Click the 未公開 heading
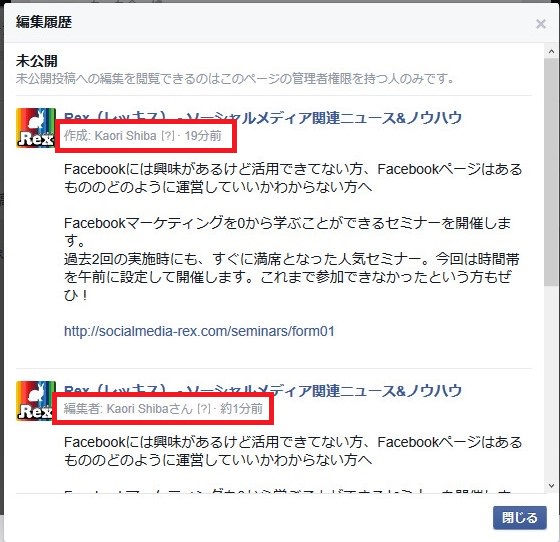 tap(36, 61)
